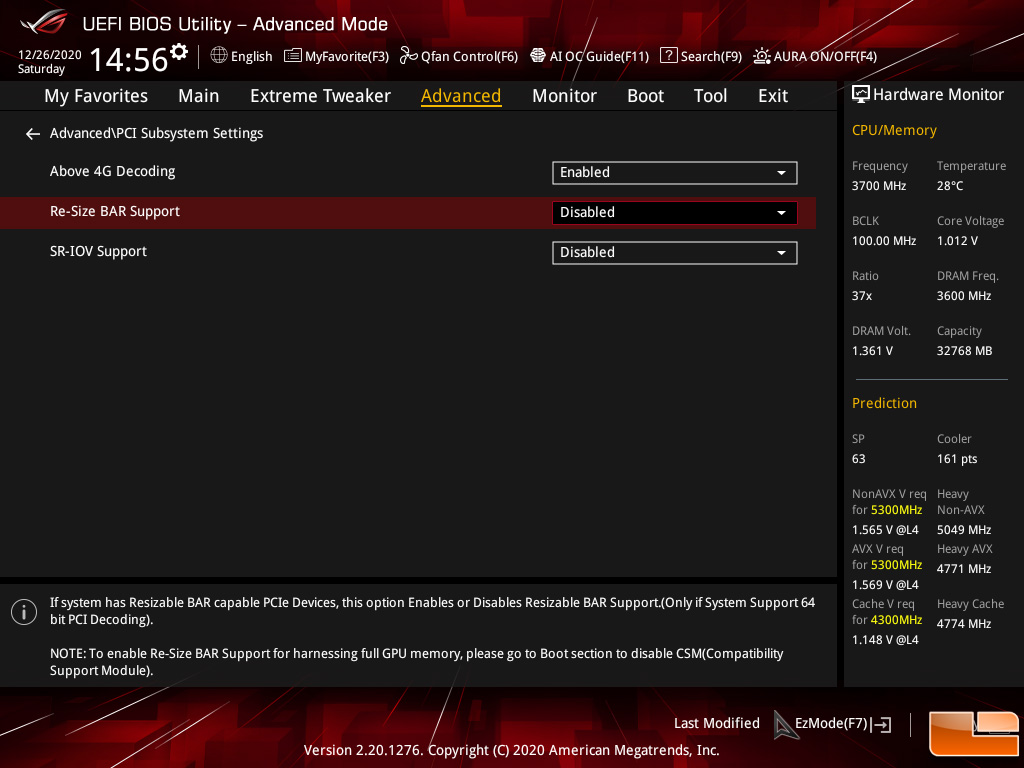Image resolution: width=1024 pixels, height=768 pixels.
Task: Click the SP value 63
Action: [858, 458]
